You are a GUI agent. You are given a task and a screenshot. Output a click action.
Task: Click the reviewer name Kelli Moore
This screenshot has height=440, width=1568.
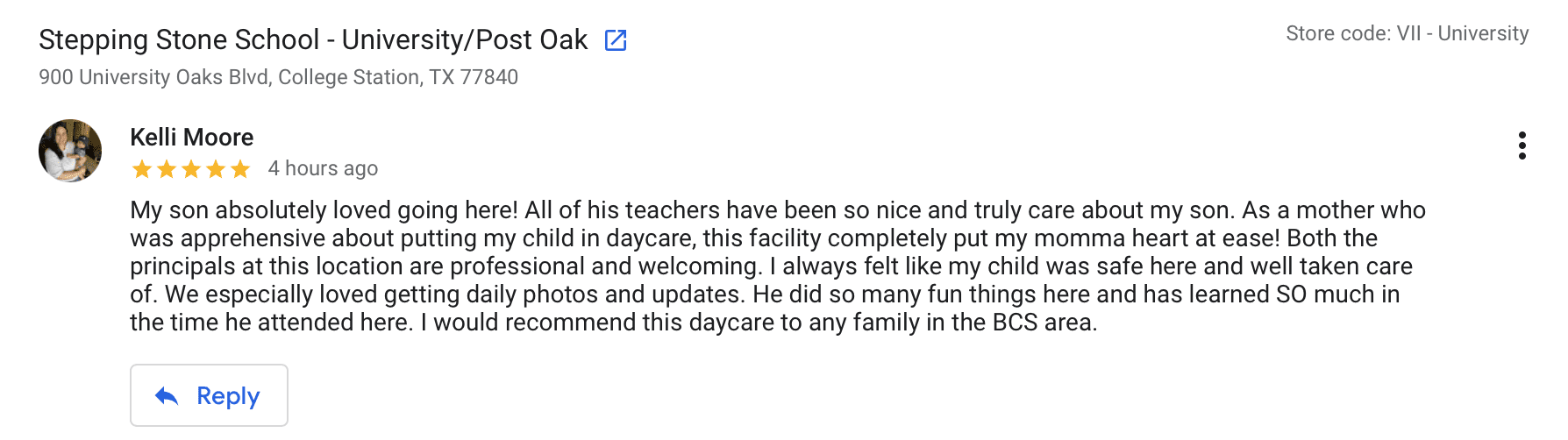(191, 138)
